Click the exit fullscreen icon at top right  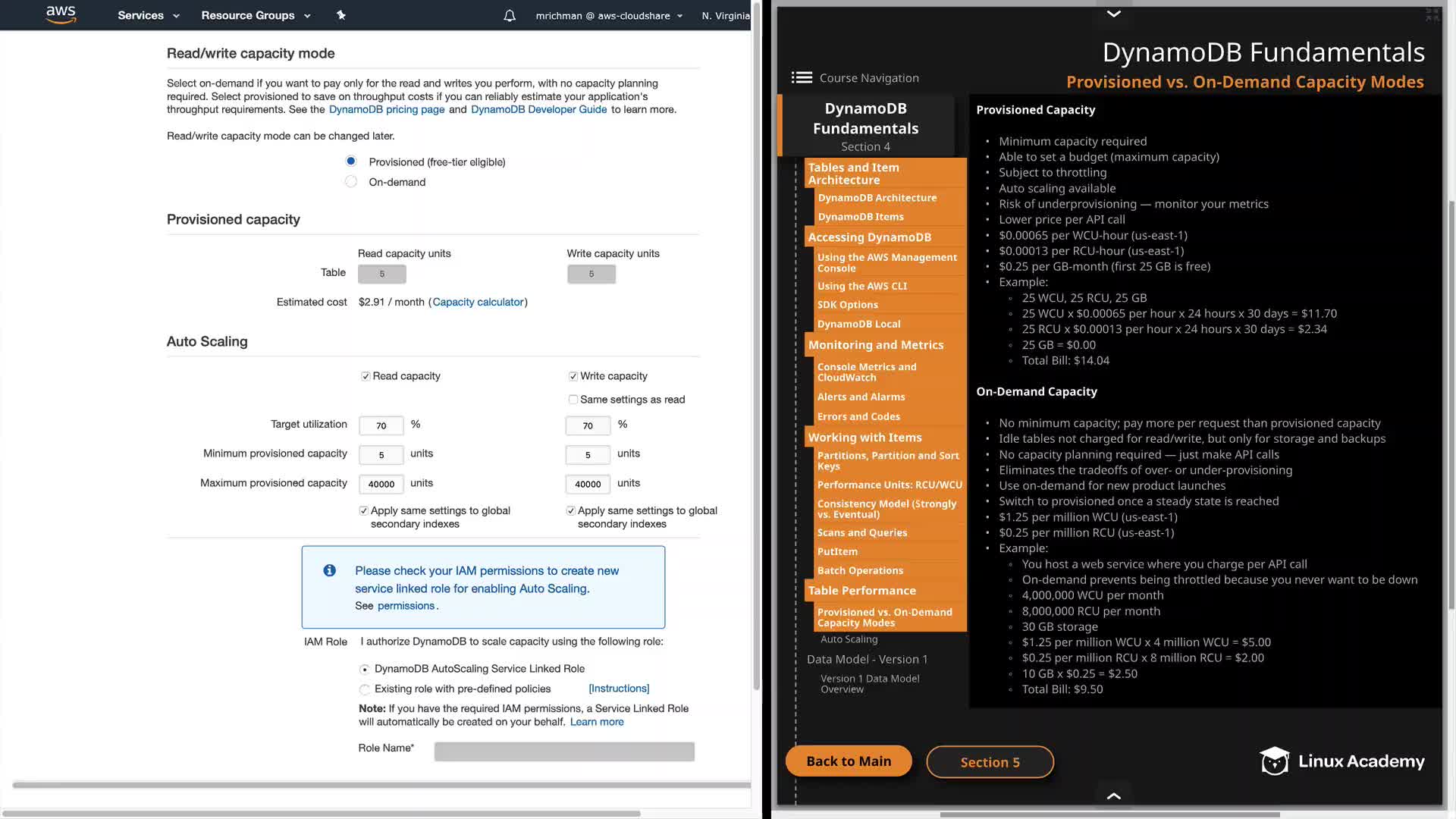1432,14
